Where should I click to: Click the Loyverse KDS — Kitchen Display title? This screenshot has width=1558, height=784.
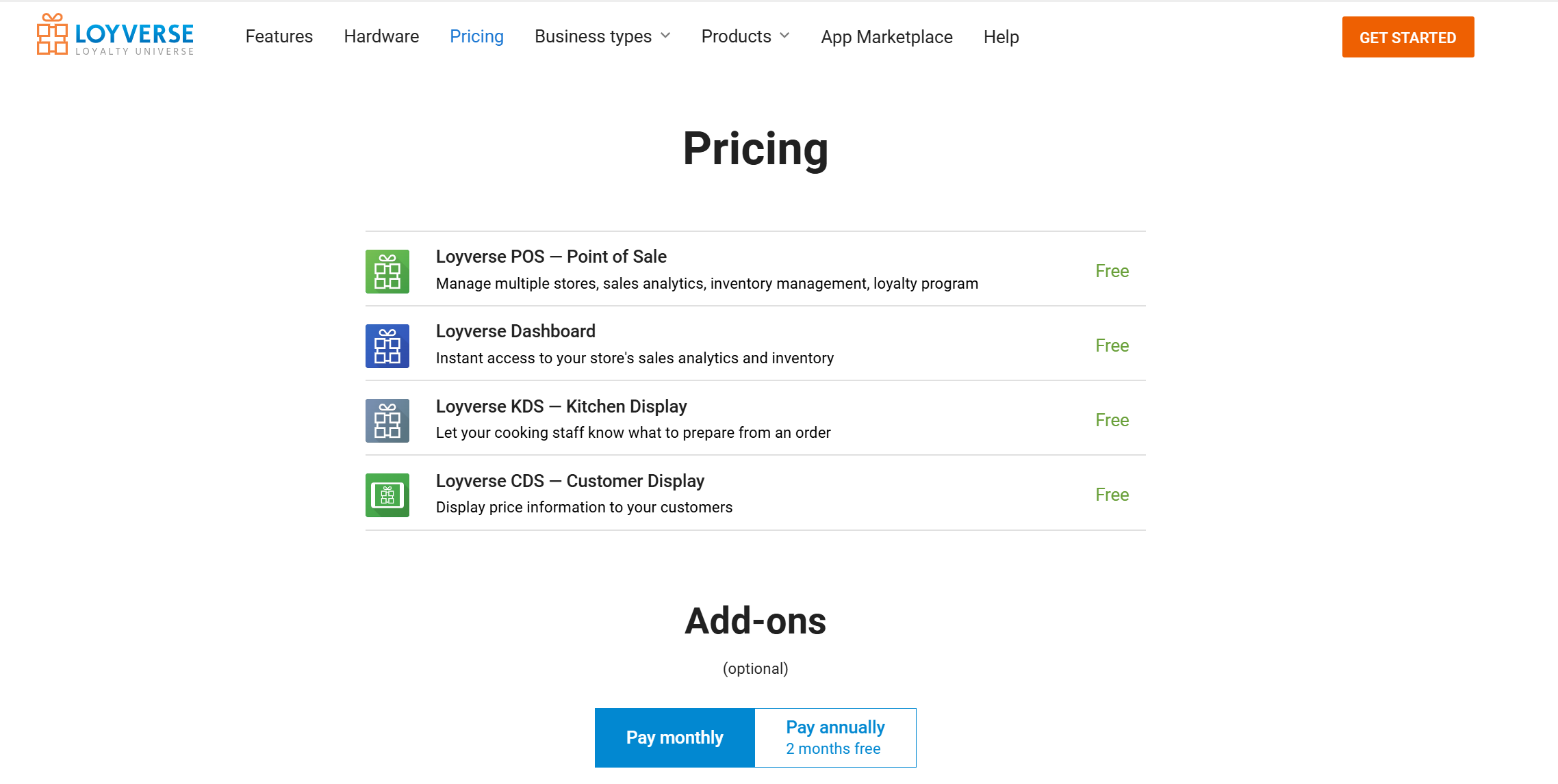click(x=561, y=406)
